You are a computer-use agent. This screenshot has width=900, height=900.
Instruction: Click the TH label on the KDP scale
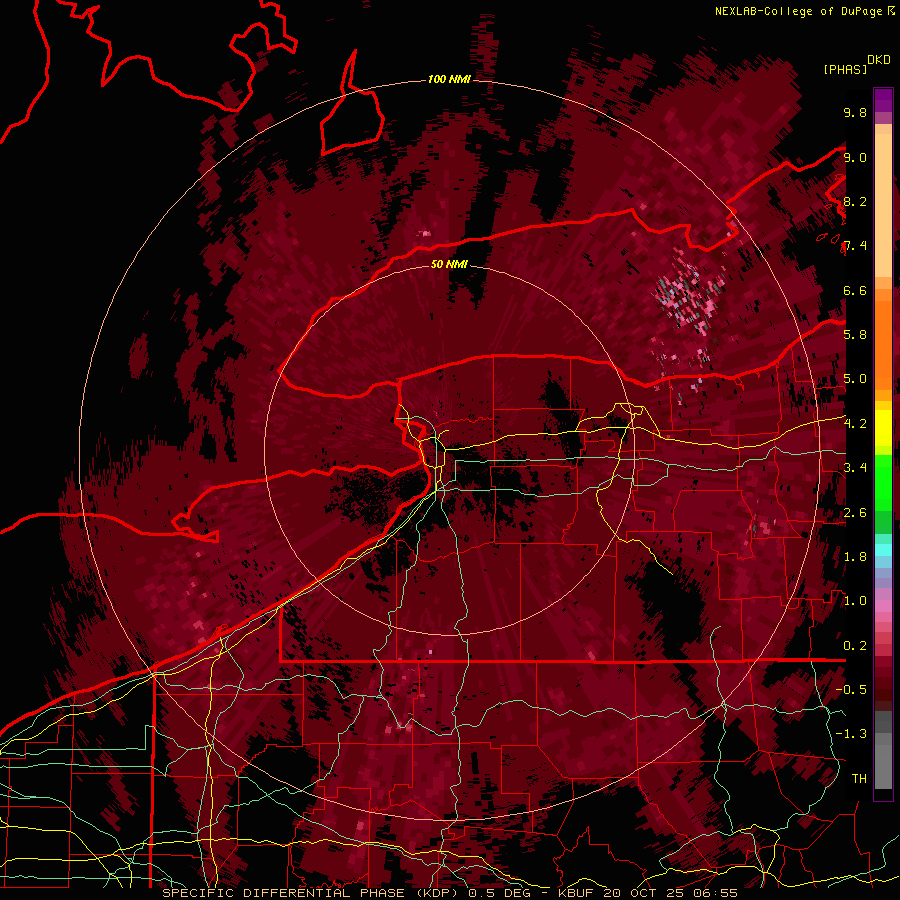click(859, 779)
